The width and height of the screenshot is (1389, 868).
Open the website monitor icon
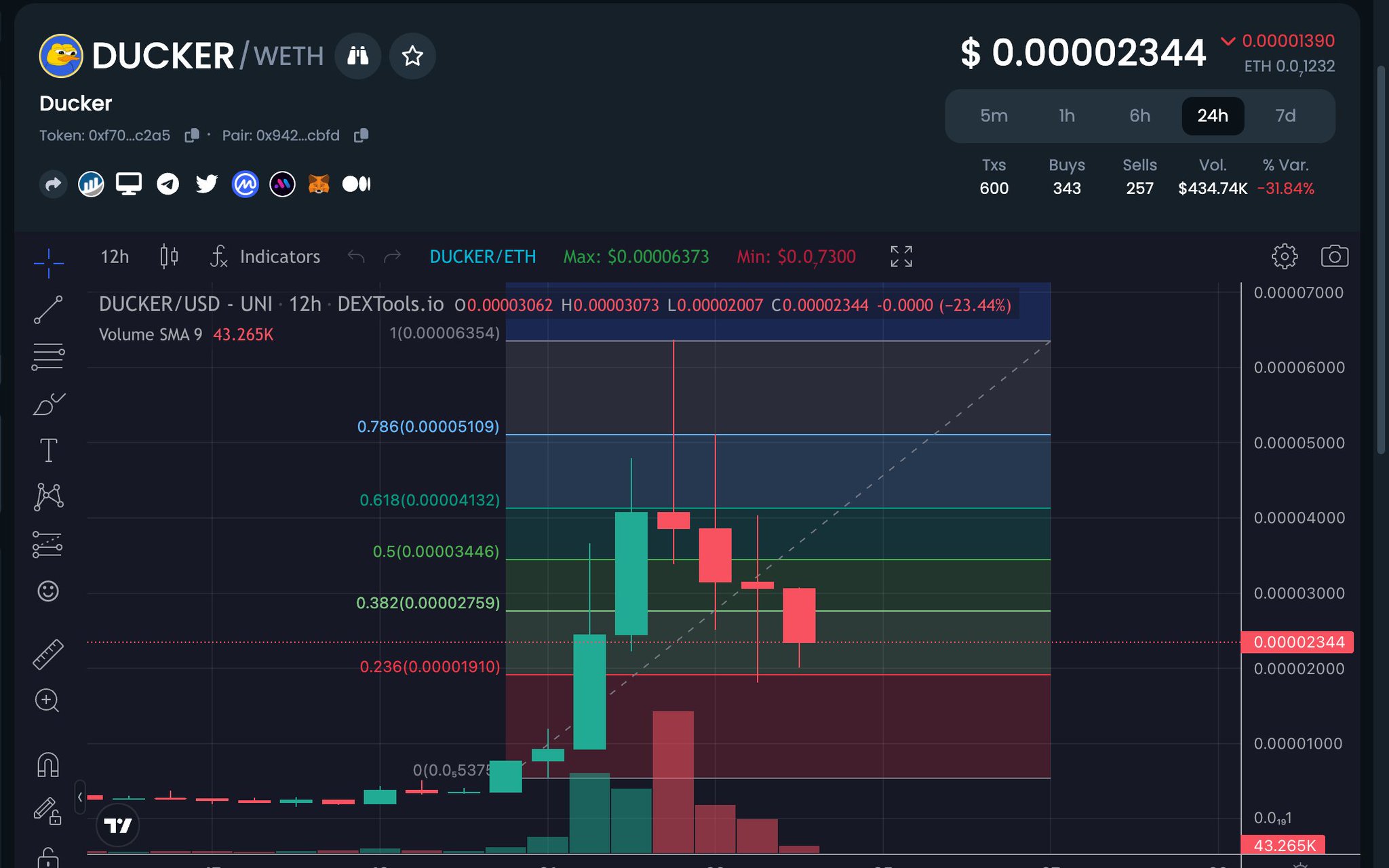click(129, 184)
